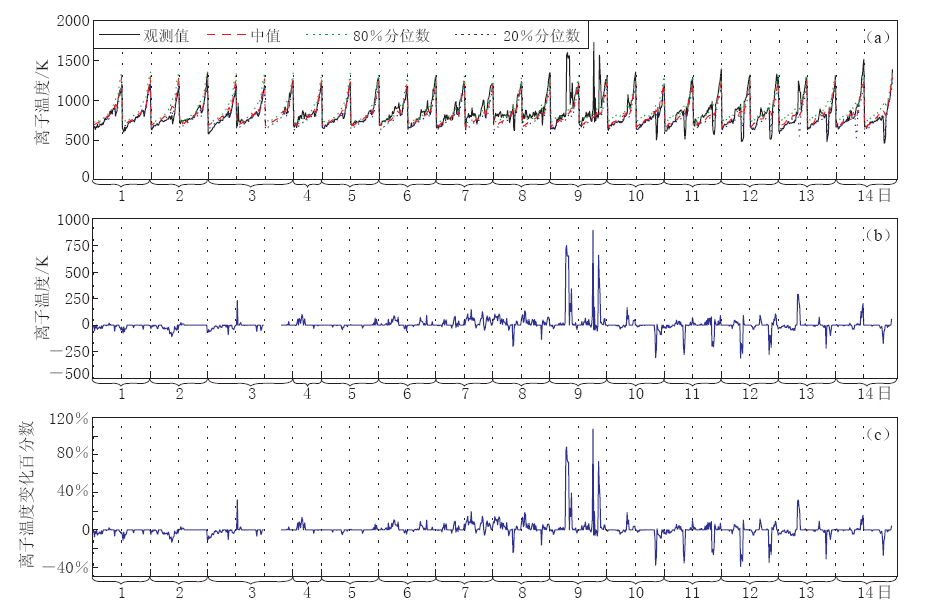Click day 4 label under panel (c)

307,592
